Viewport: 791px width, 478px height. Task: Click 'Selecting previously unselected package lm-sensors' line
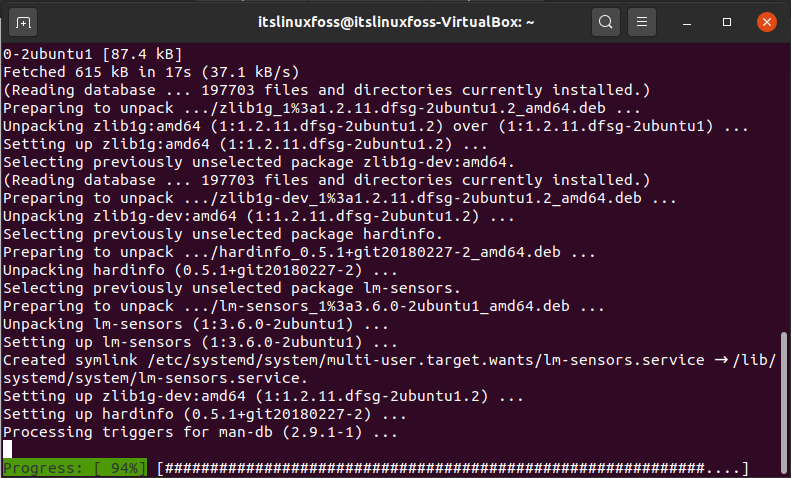tap(232, 288)
